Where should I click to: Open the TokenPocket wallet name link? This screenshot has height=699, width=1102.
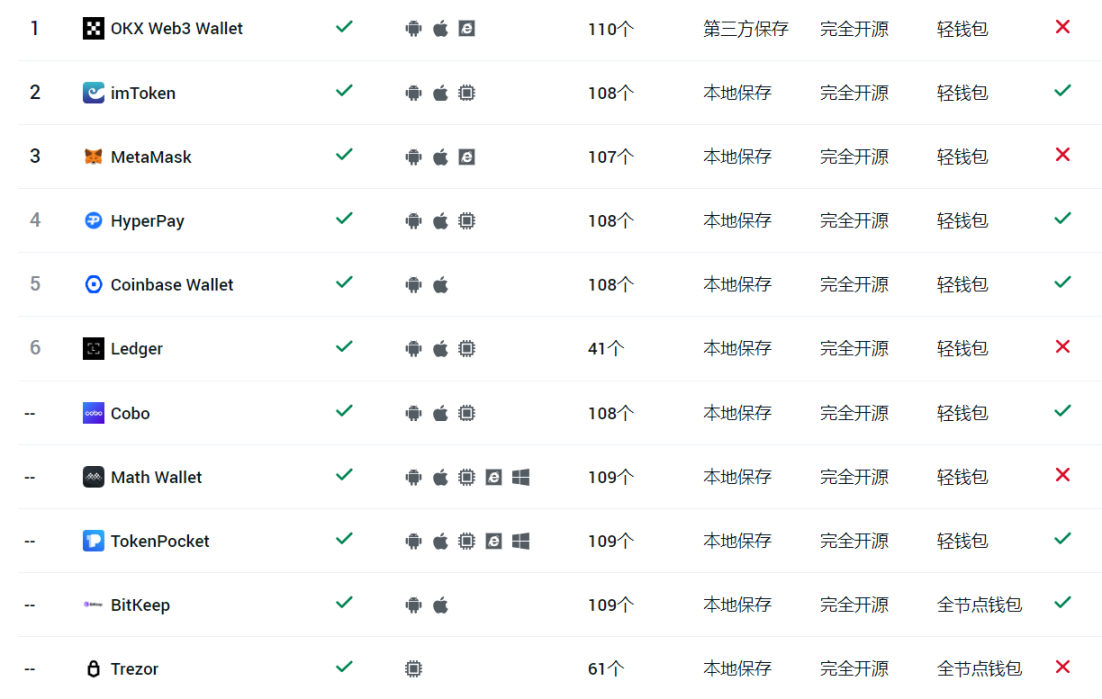tap(160, 541)
